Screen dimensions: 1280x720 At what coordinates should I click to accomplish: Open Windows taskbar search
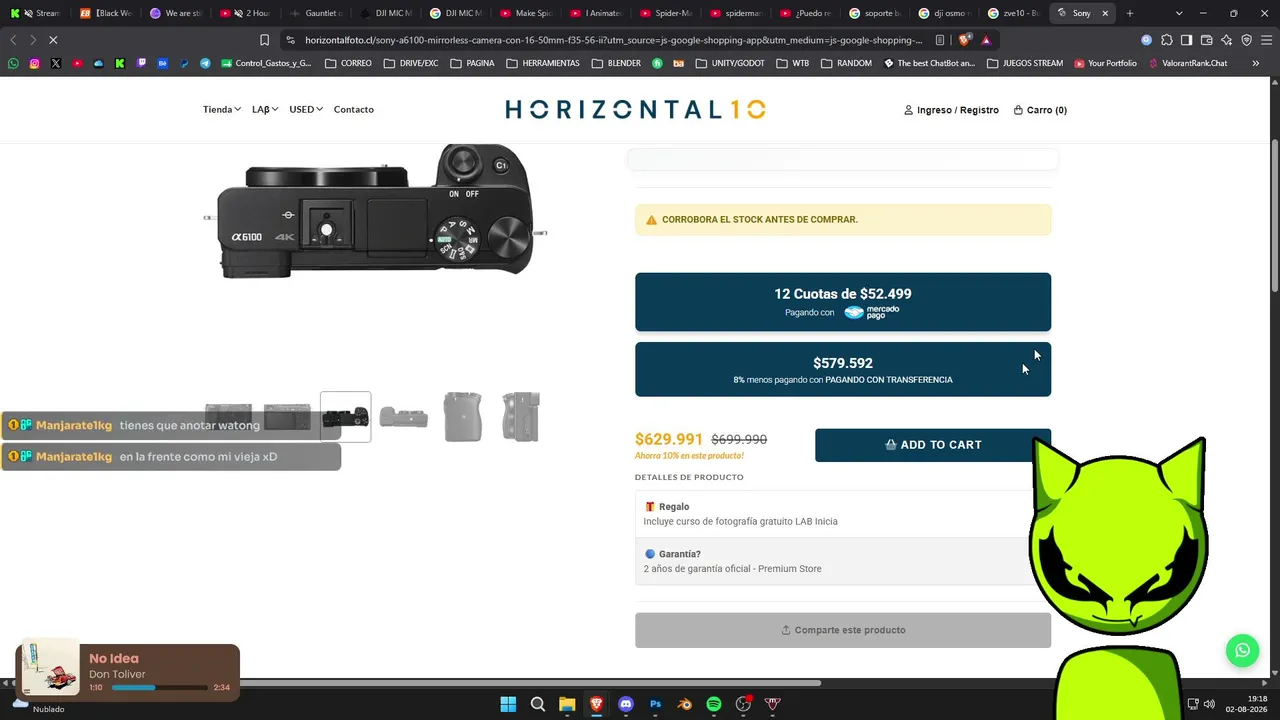point(538,704)
